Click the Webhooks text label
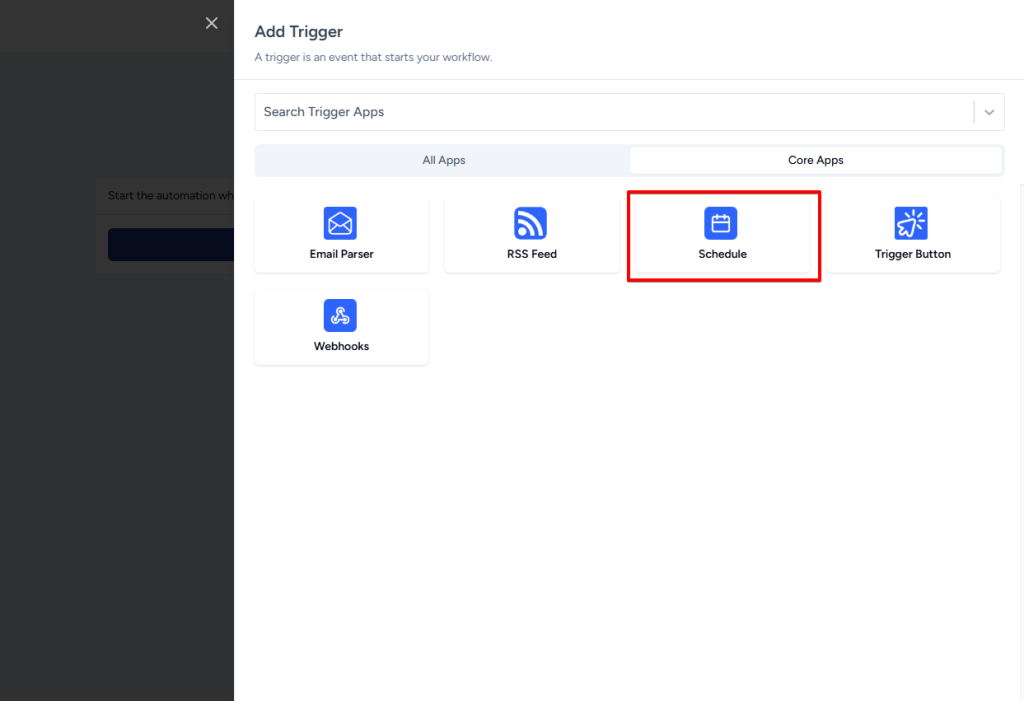The height and width of the screenshot is (701, 1024). coord(341,346)
